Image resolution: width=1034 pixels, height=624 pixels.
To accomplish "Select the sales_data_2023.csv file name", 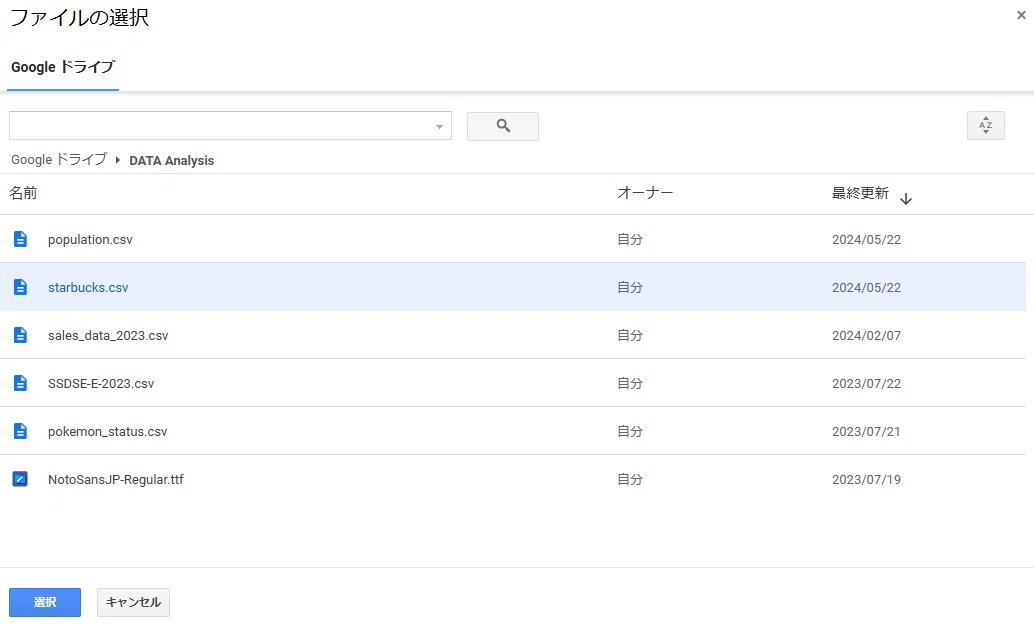I will coord(108,336).
